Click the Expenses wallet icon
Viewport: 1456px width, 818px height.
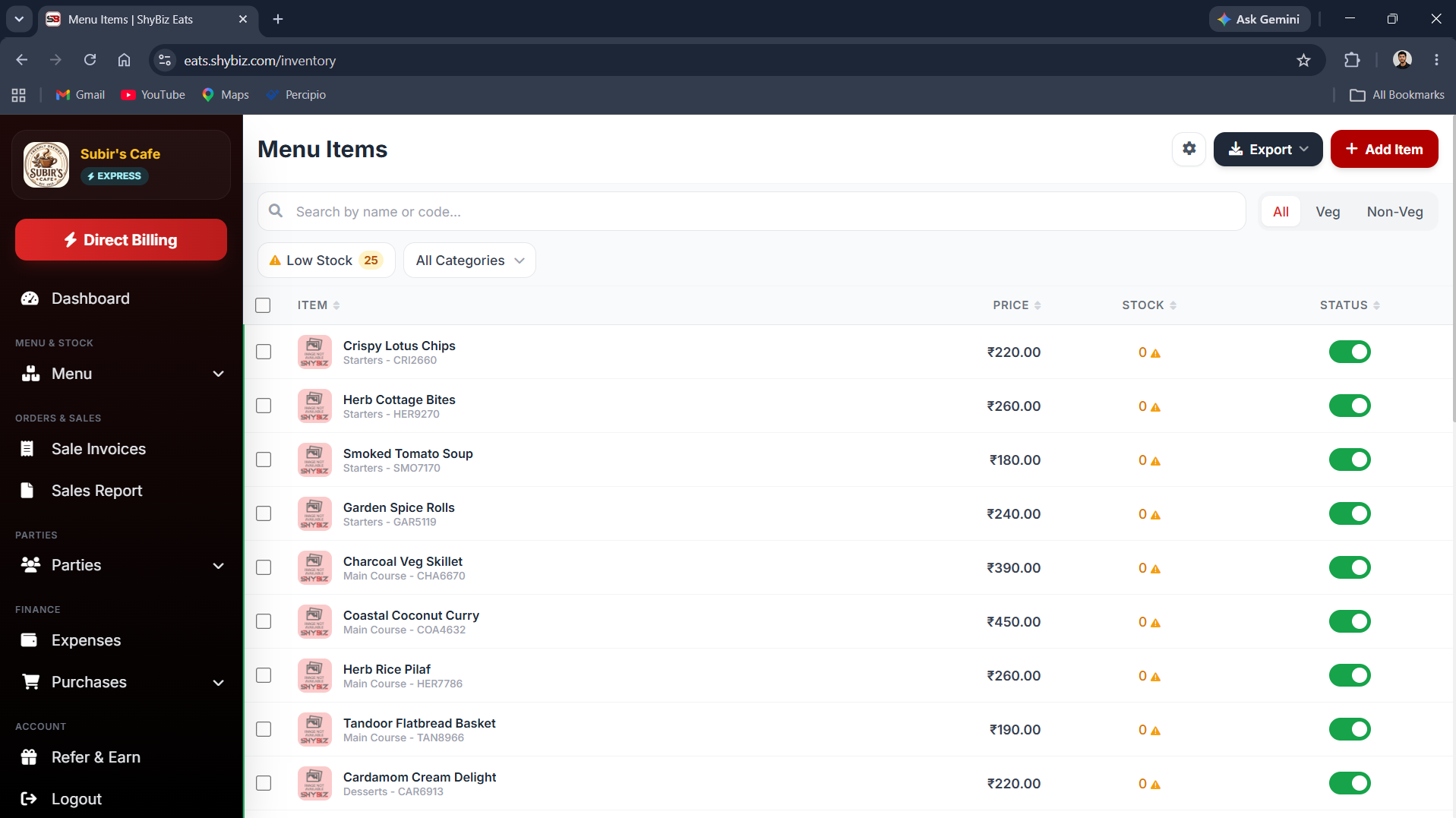(30, 640)
